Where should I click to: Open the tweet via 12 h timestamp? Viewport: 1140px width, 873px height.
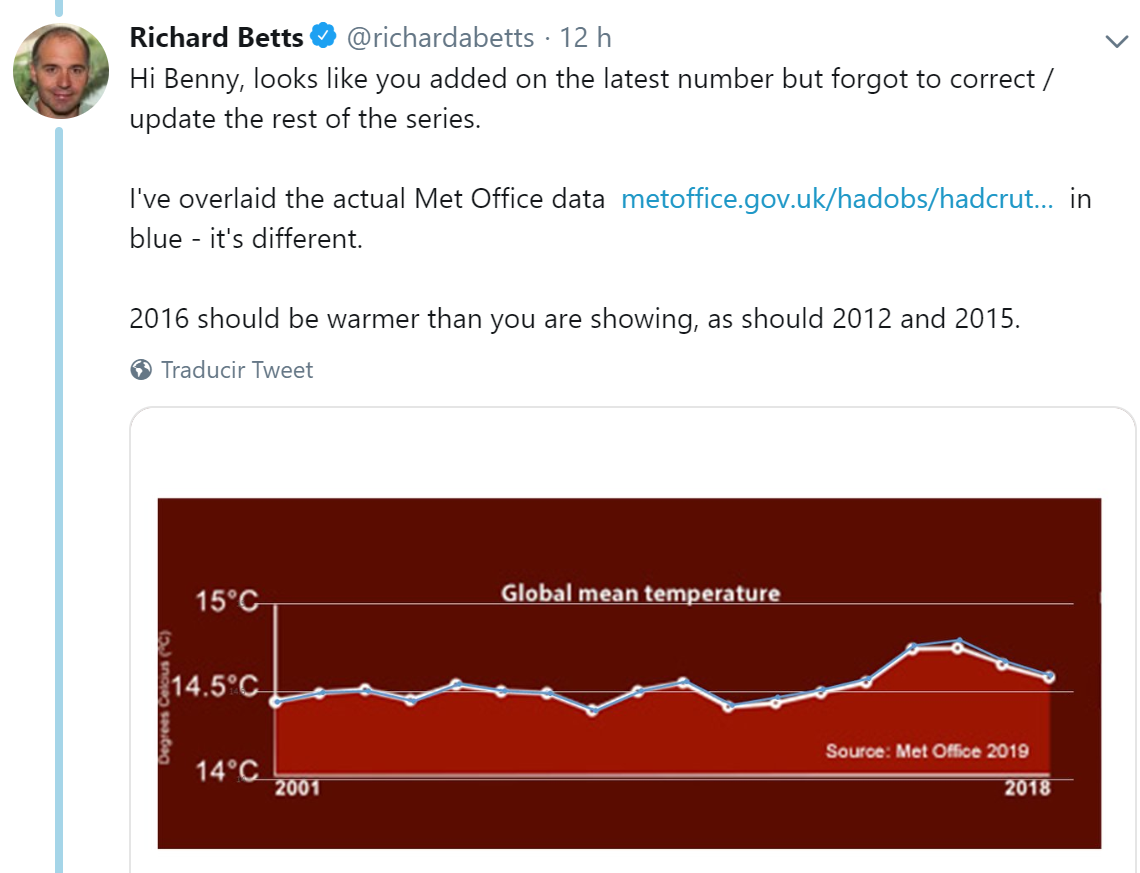point(586,38)
